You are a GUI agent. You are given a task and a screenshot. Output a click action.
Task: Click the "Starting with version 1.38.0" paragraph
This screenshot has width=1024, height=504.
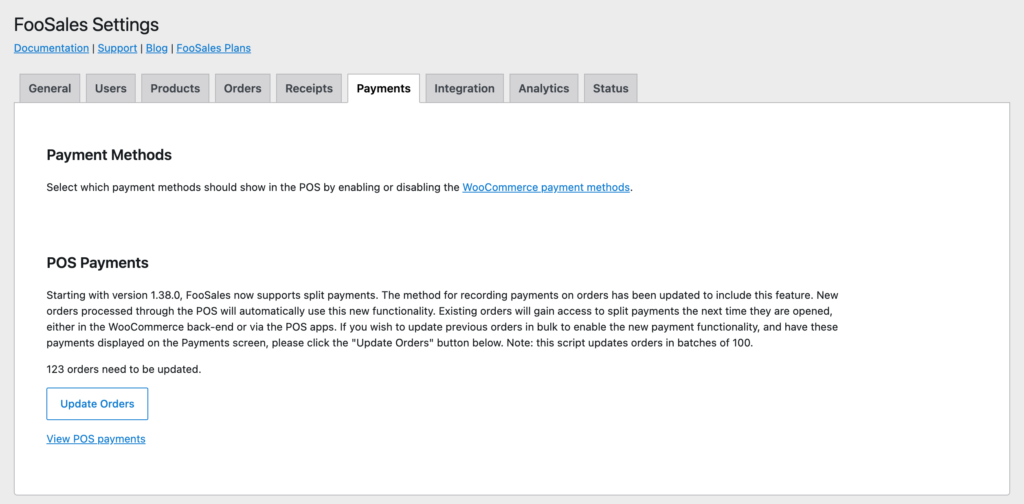pos(442,319)
